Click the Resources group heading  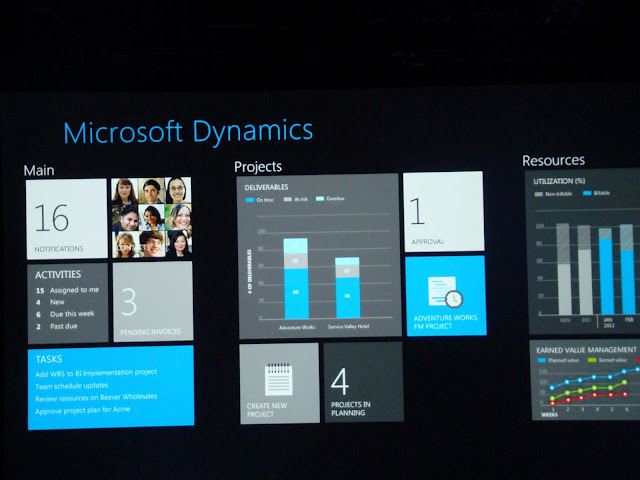click(553, 160)
